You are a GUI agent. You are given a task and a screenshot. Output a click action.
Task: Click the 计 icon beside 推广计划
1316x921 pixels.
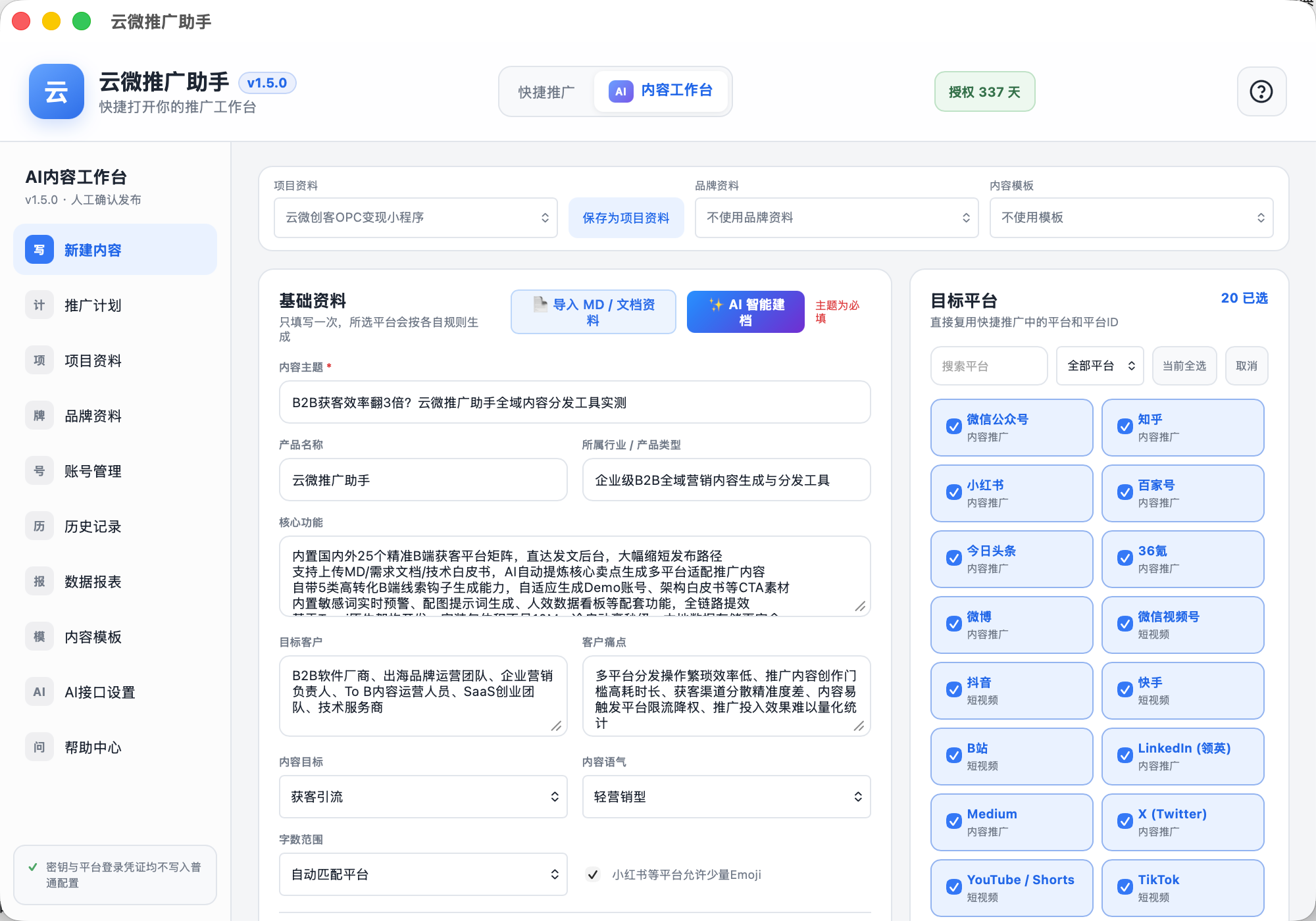point(39,305)
